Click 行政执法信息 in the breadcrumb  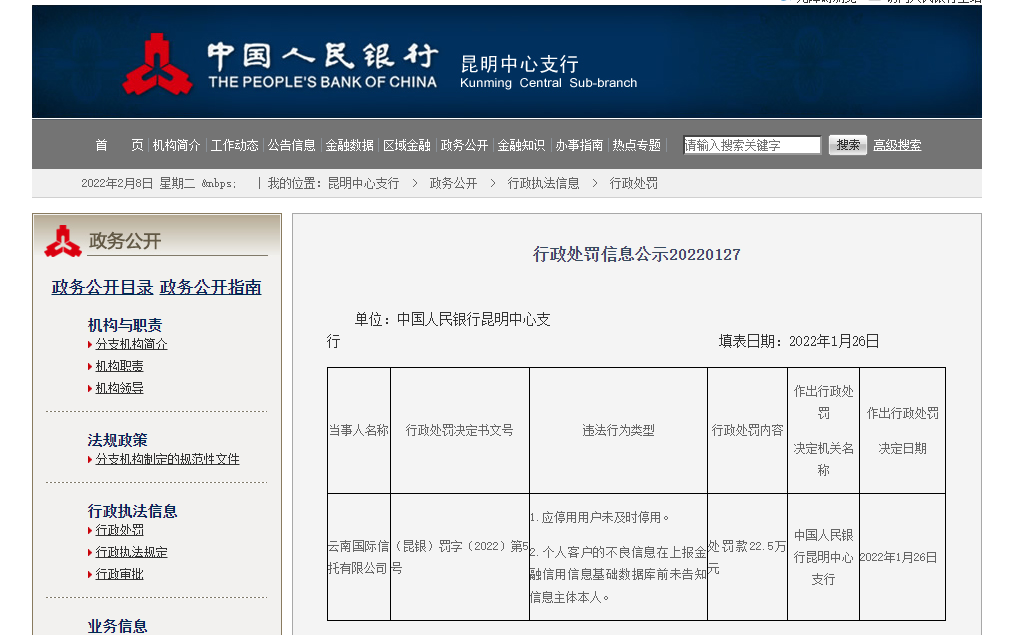(x=543, y=183)
